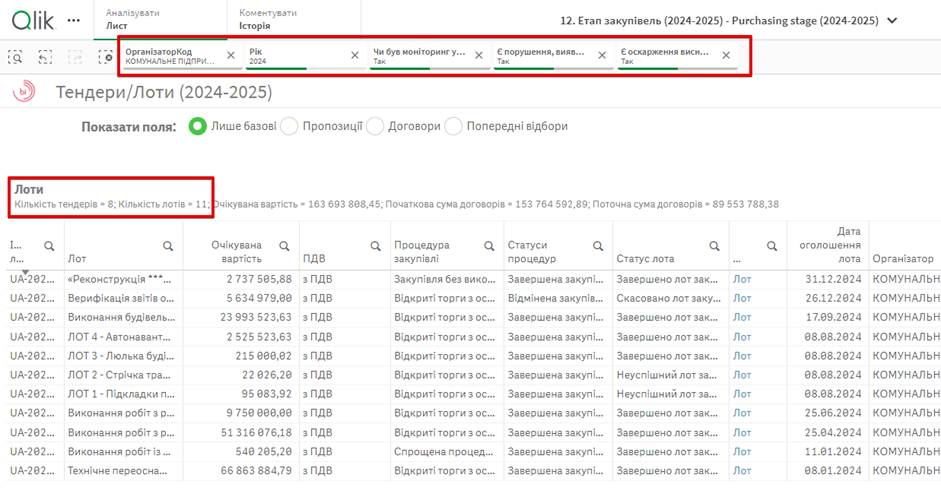Select the Лише базові radio option
The height and width of the screenshot is (500, 941).
tap(197, 127)
